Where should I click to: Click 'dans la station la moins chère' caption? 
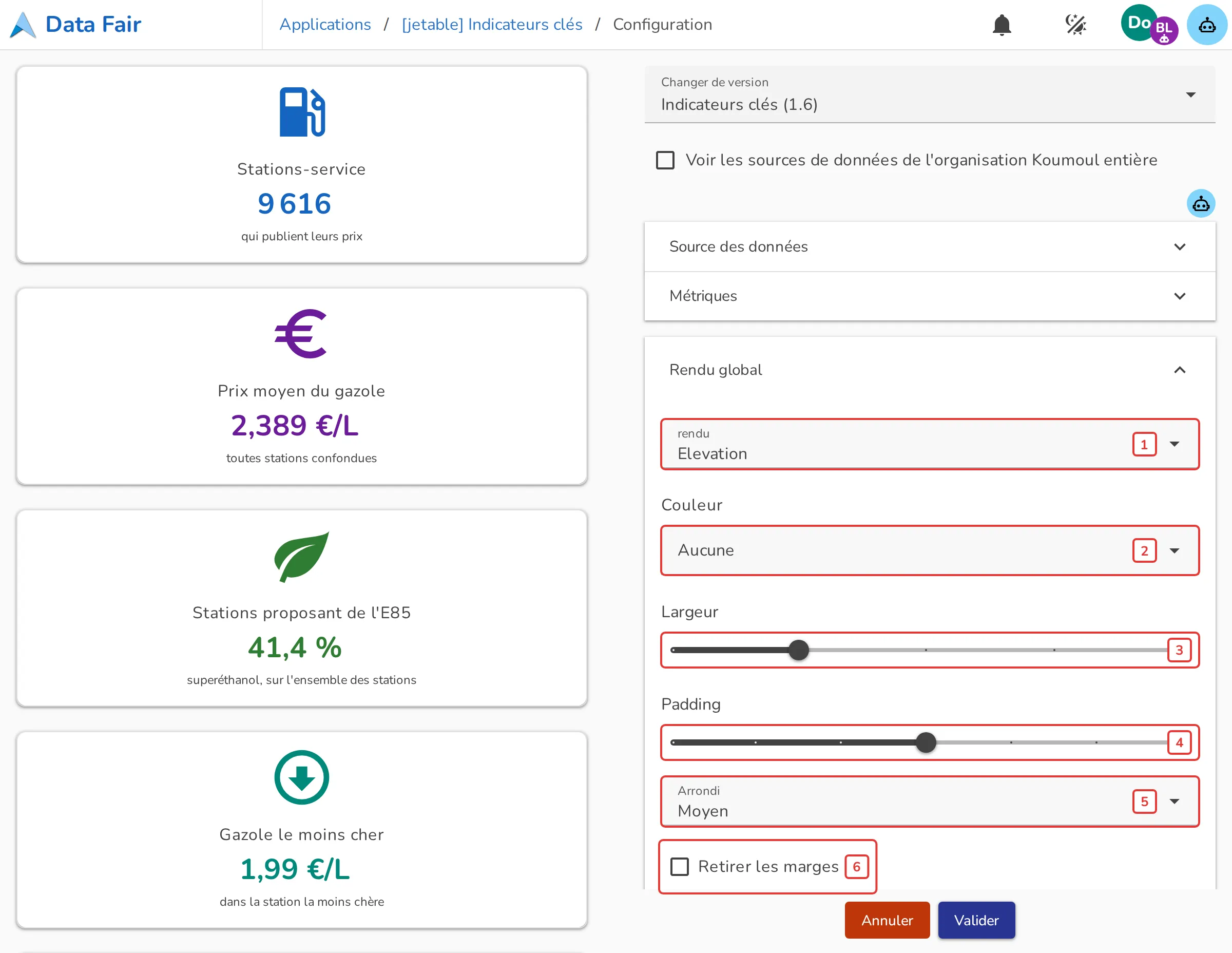tap(302, 902)
